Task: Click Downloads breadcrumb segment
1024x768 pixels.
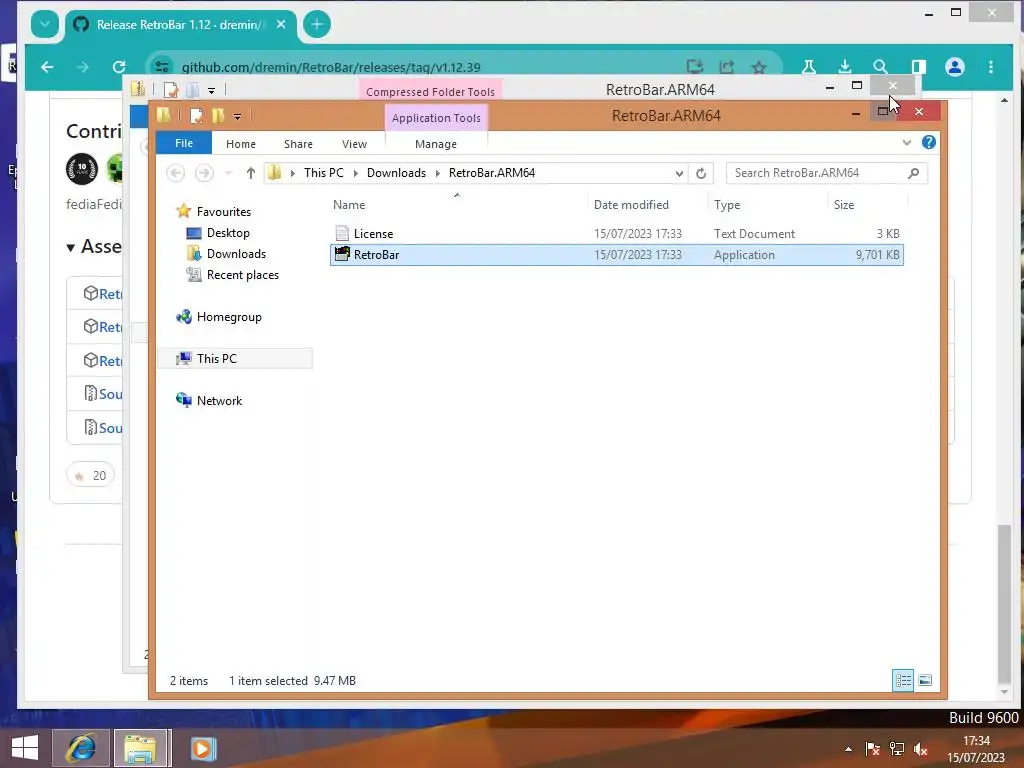Action: point(396,173)
